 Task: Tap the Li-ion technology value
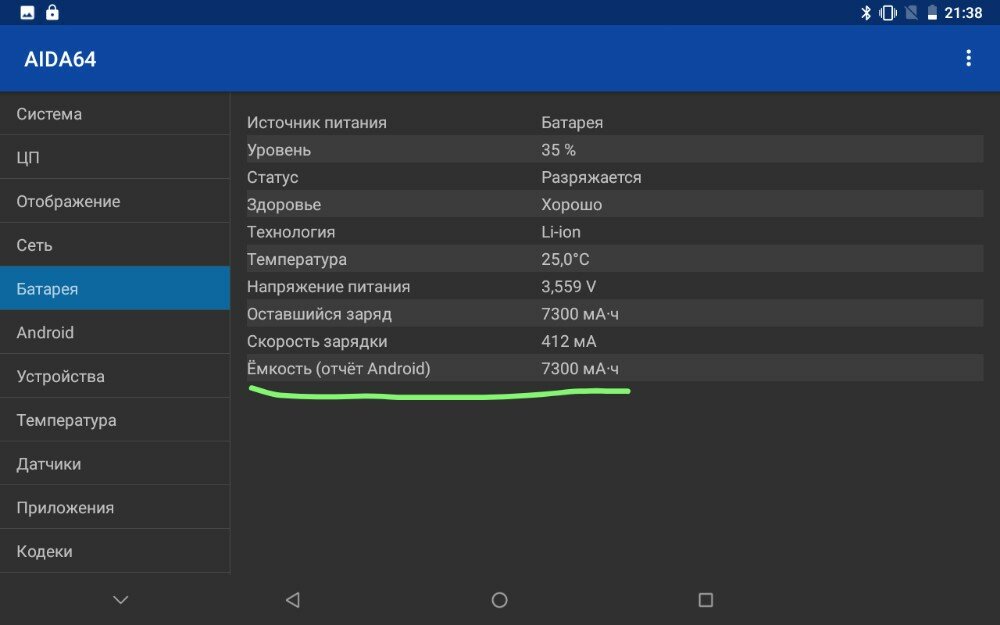[561, 232]
